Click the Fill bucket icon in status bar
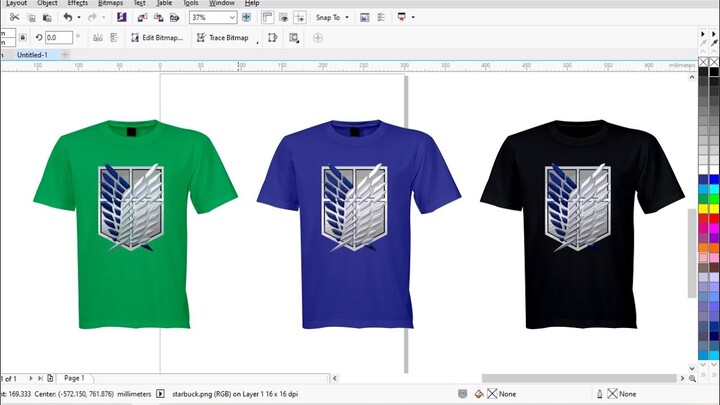 click(x=479, y=394)
